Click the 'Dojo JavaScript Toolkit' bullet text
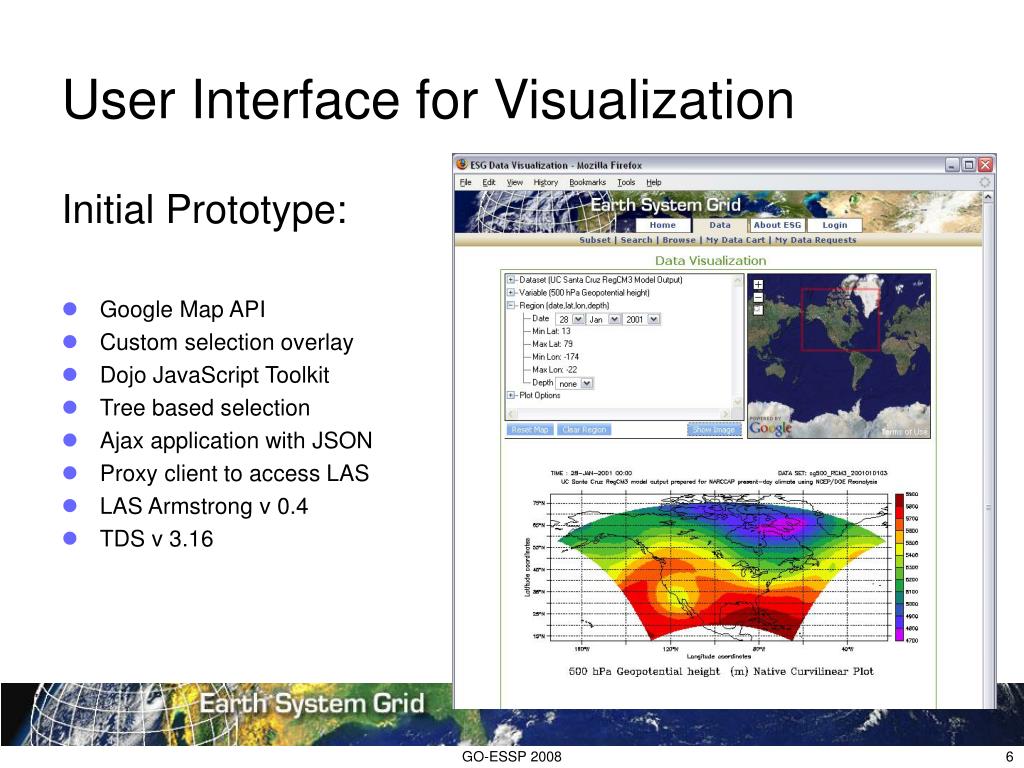Screen dimensions: 1024x768 pos(214,375)
